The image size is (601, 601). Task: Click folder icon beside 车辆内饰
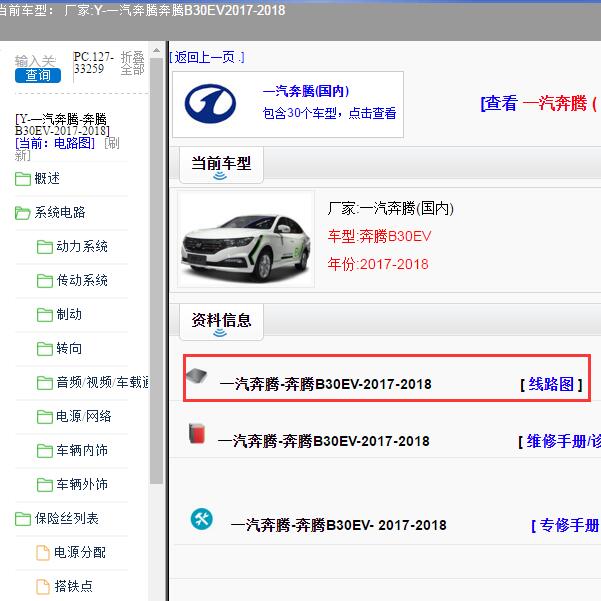45,451
